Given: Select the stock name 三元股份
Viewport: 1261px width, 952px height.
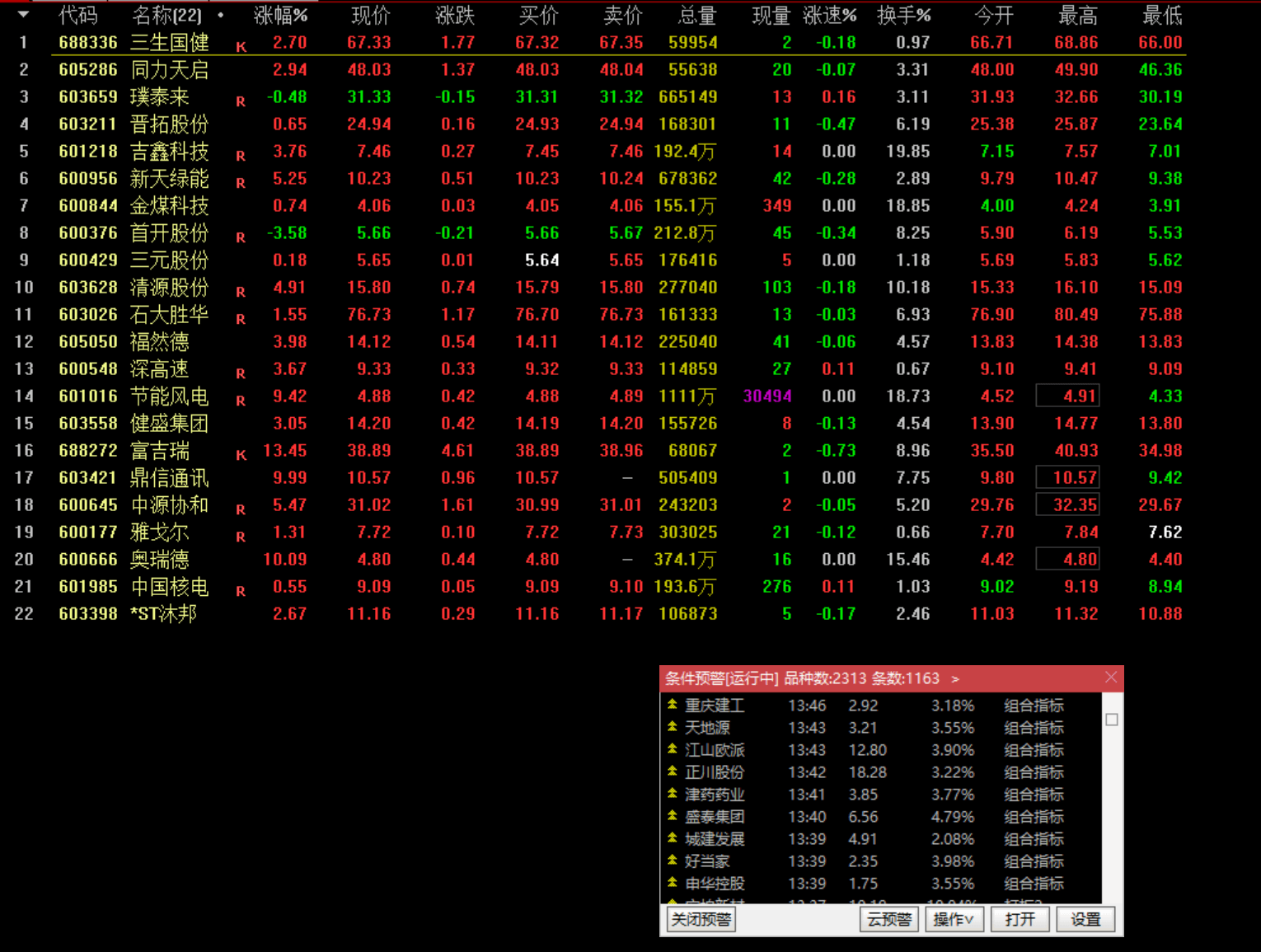Looking at the screenshot, I should (x=170, y=260).
